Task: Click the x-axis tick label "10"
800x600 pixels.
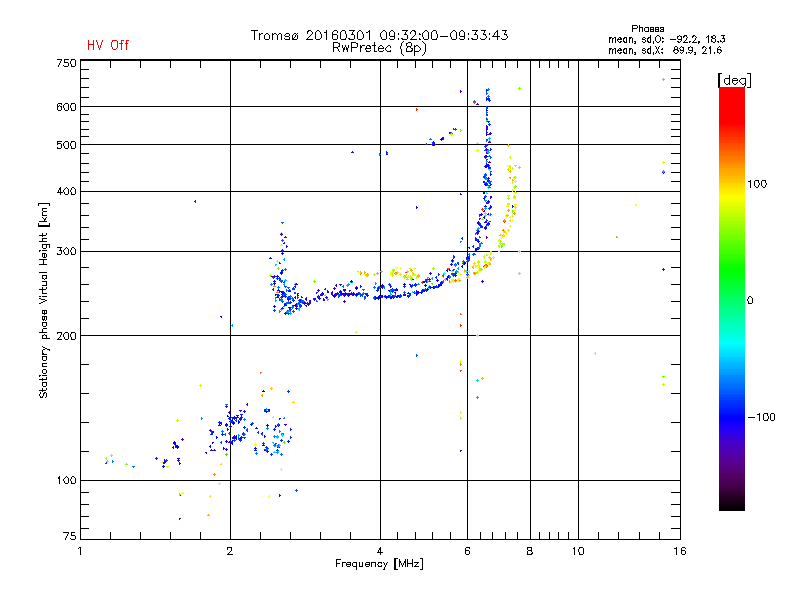Action: pos(578,551)
